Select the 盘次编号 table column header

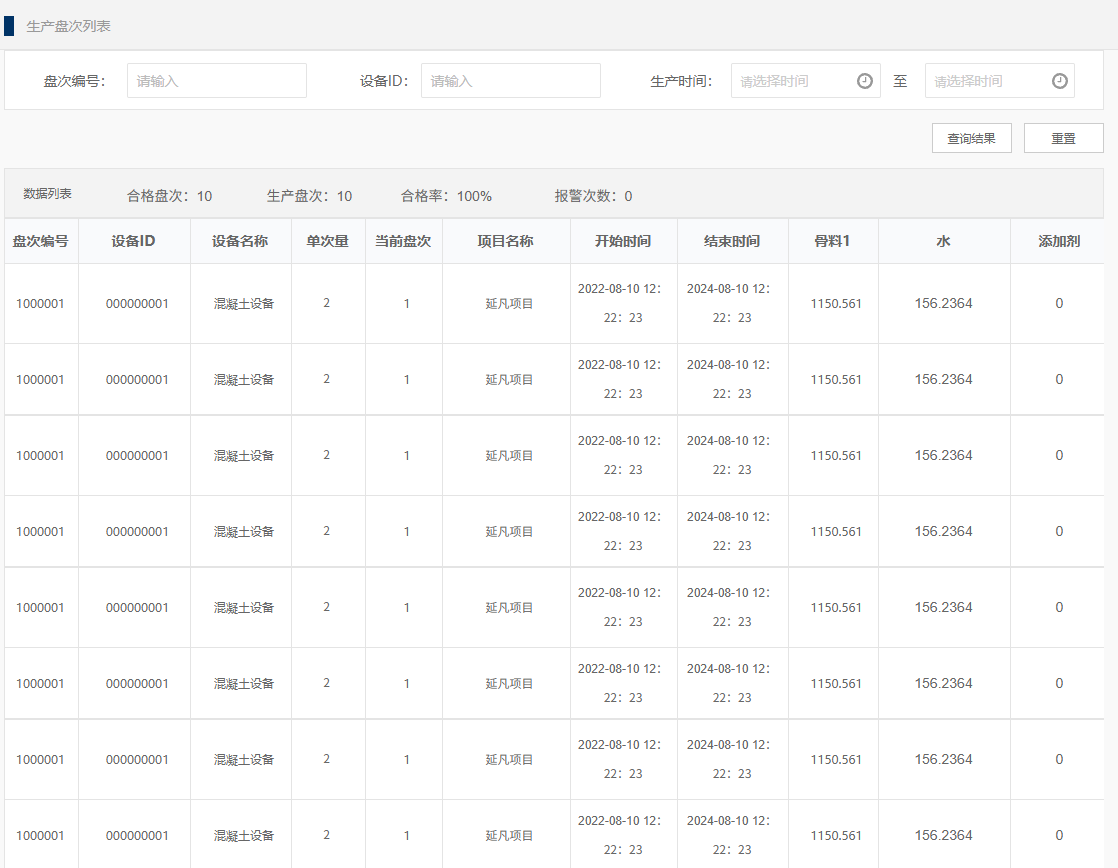[x=41, y=241]
